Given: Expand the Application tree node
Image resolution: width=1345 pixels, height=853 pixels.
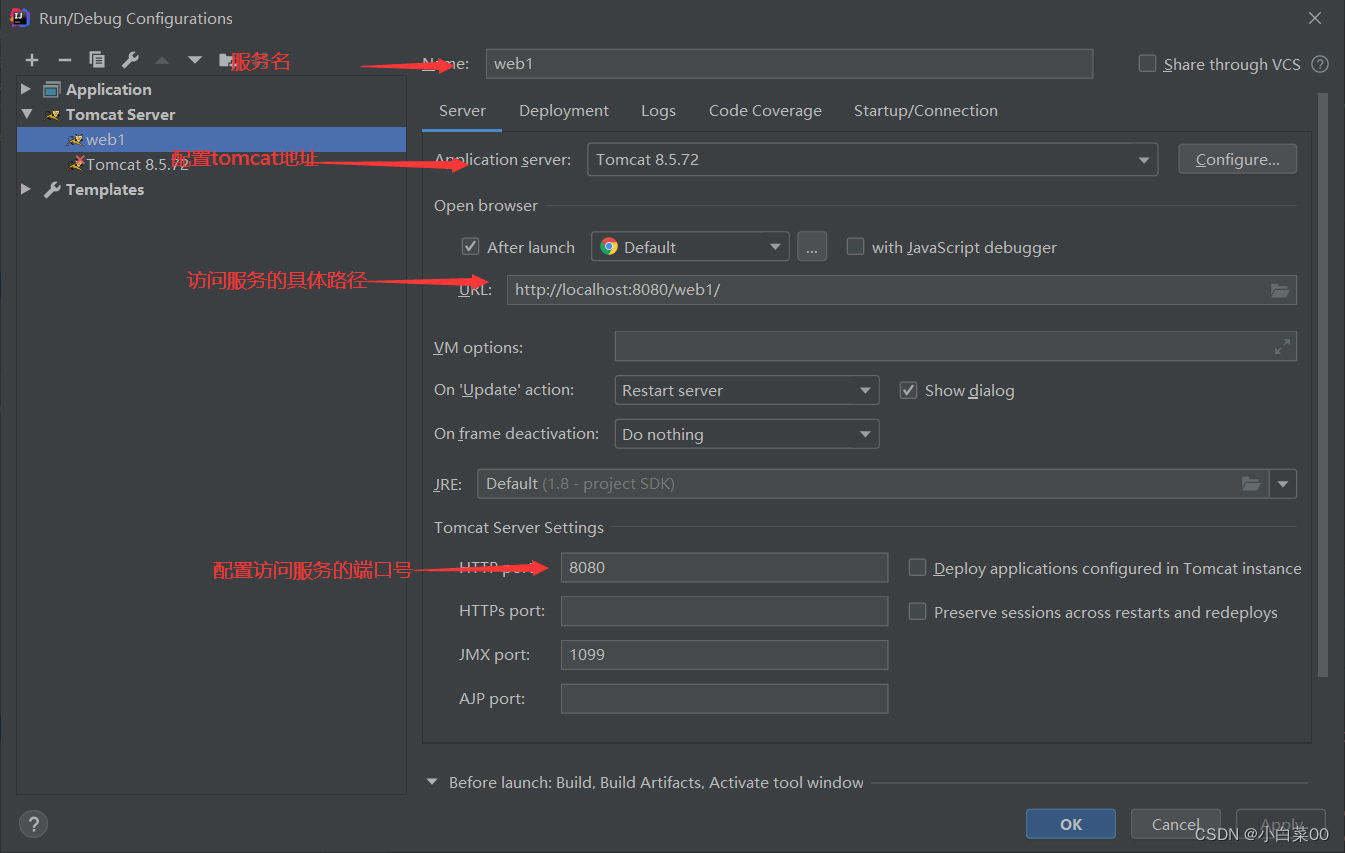Looking at the screenshot, I should click(x=26, y=90).
